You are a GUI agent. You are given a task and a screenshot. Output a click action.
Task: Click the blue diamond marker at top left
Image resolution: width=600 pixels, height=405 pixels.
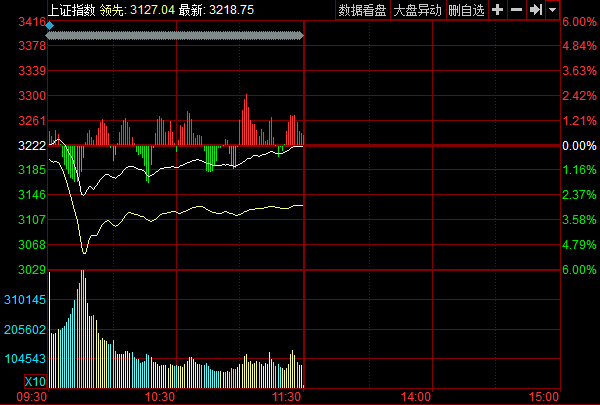tap(50, 24)
